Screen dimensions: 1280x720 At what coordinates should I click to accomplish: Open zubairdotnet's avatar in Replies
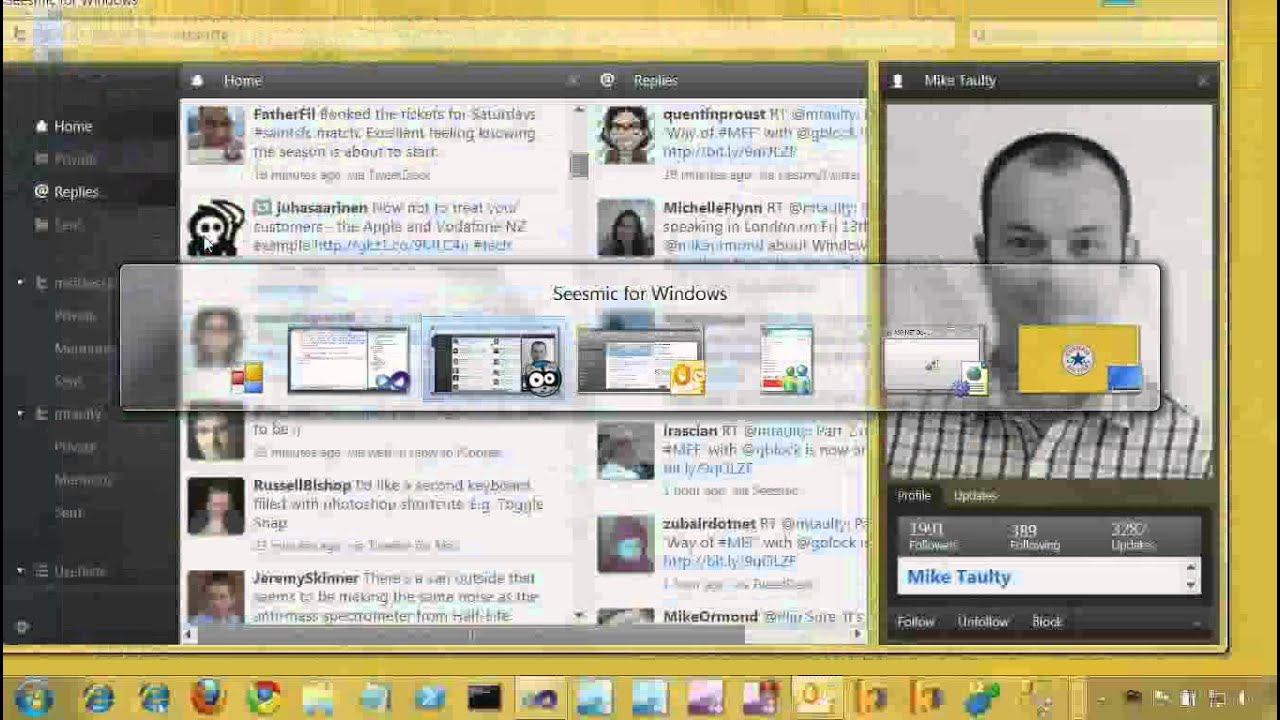[x=626, y=543]
